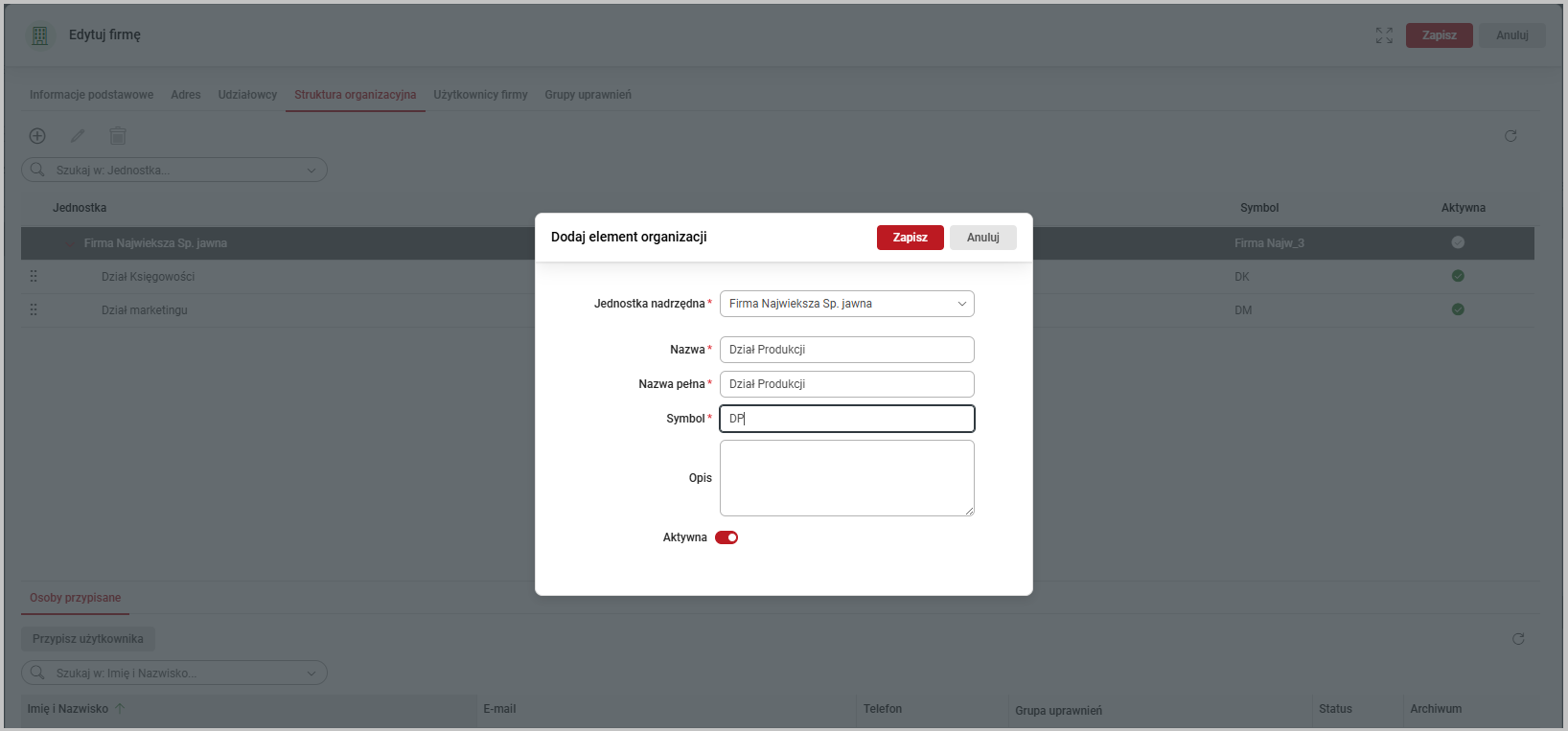Screen dimensions: 1568x731
Task: Click the pencil edit icon in toolbar
Action: (x=78, y=136)
